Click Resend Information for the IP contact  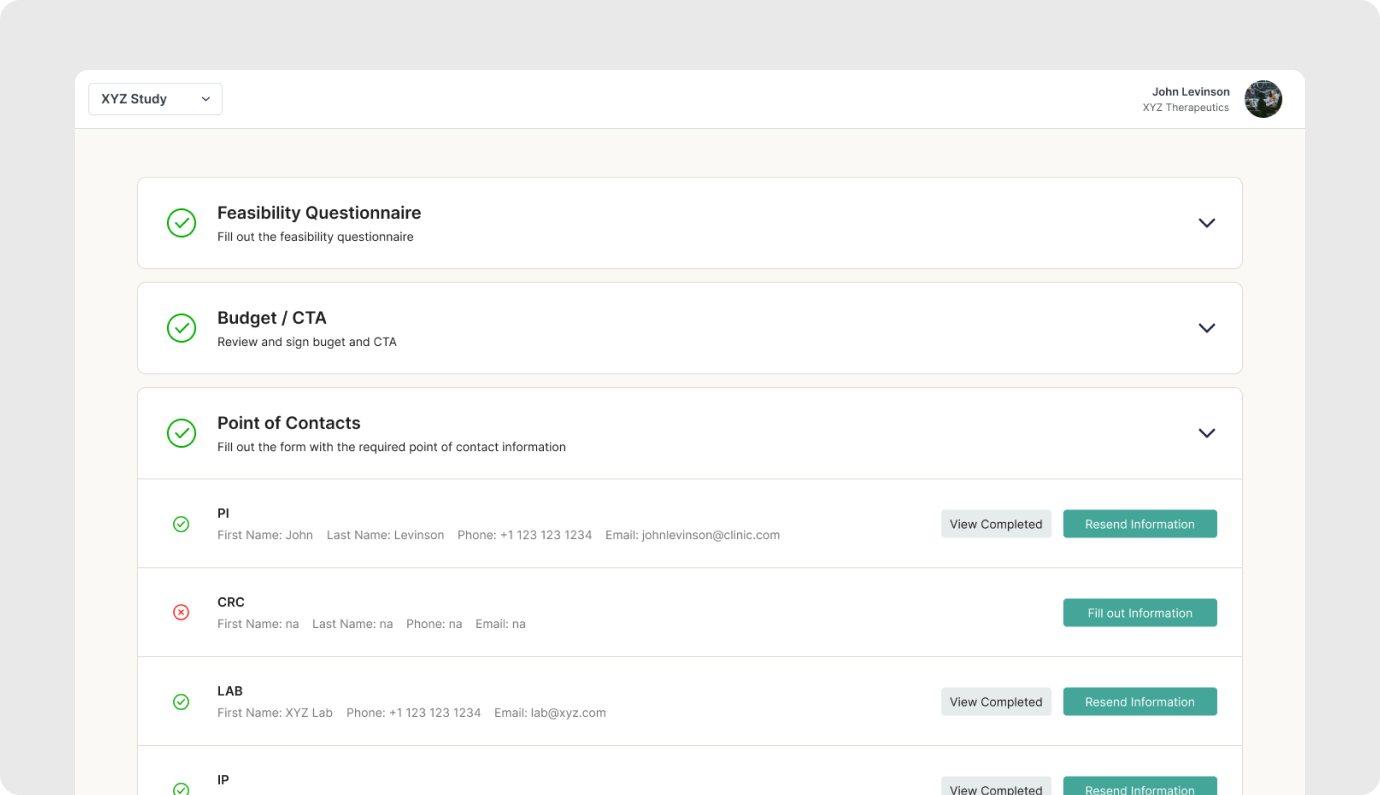(1139, 787)
